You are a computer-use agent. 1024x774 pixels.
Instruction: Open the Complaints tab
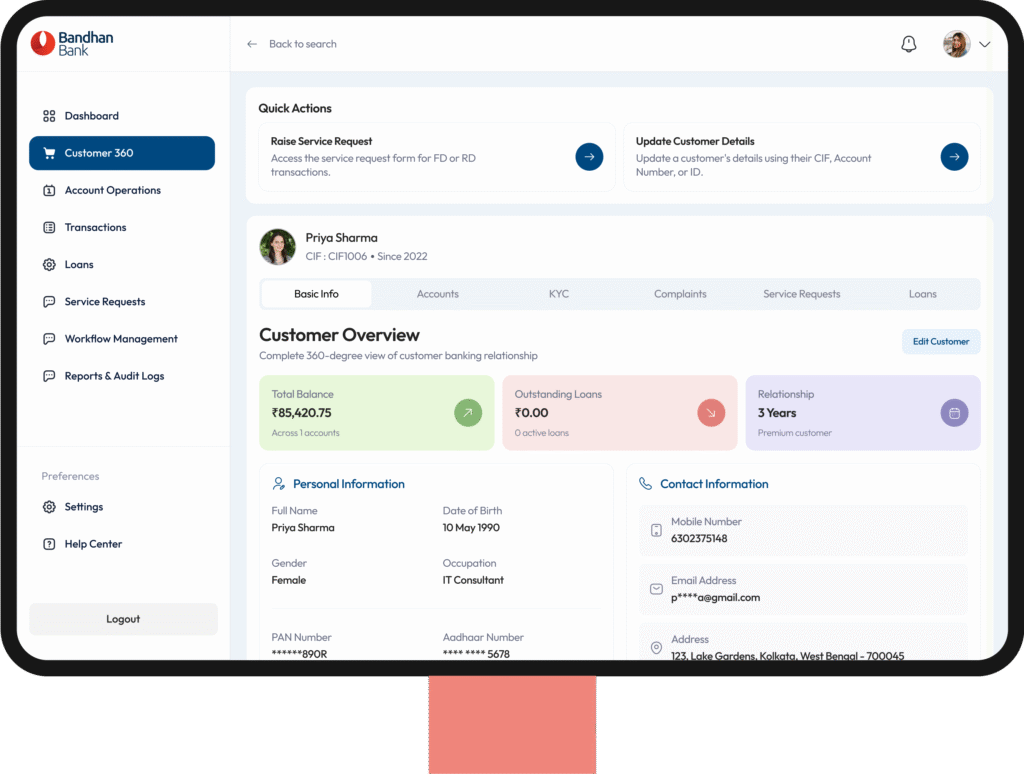point(680,294)
